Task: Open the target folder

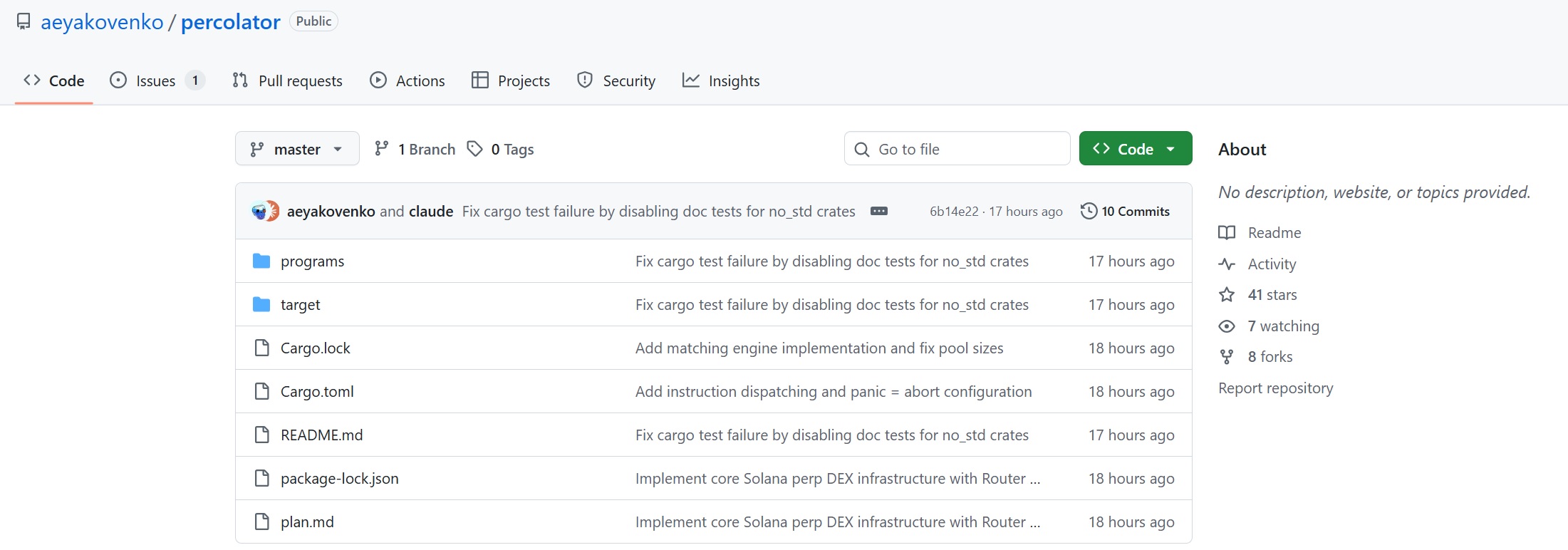Action: click(x=300, y=305)
